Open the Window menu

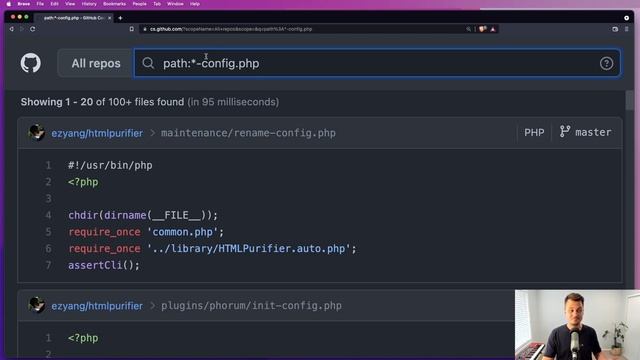[x=175, y=4]
